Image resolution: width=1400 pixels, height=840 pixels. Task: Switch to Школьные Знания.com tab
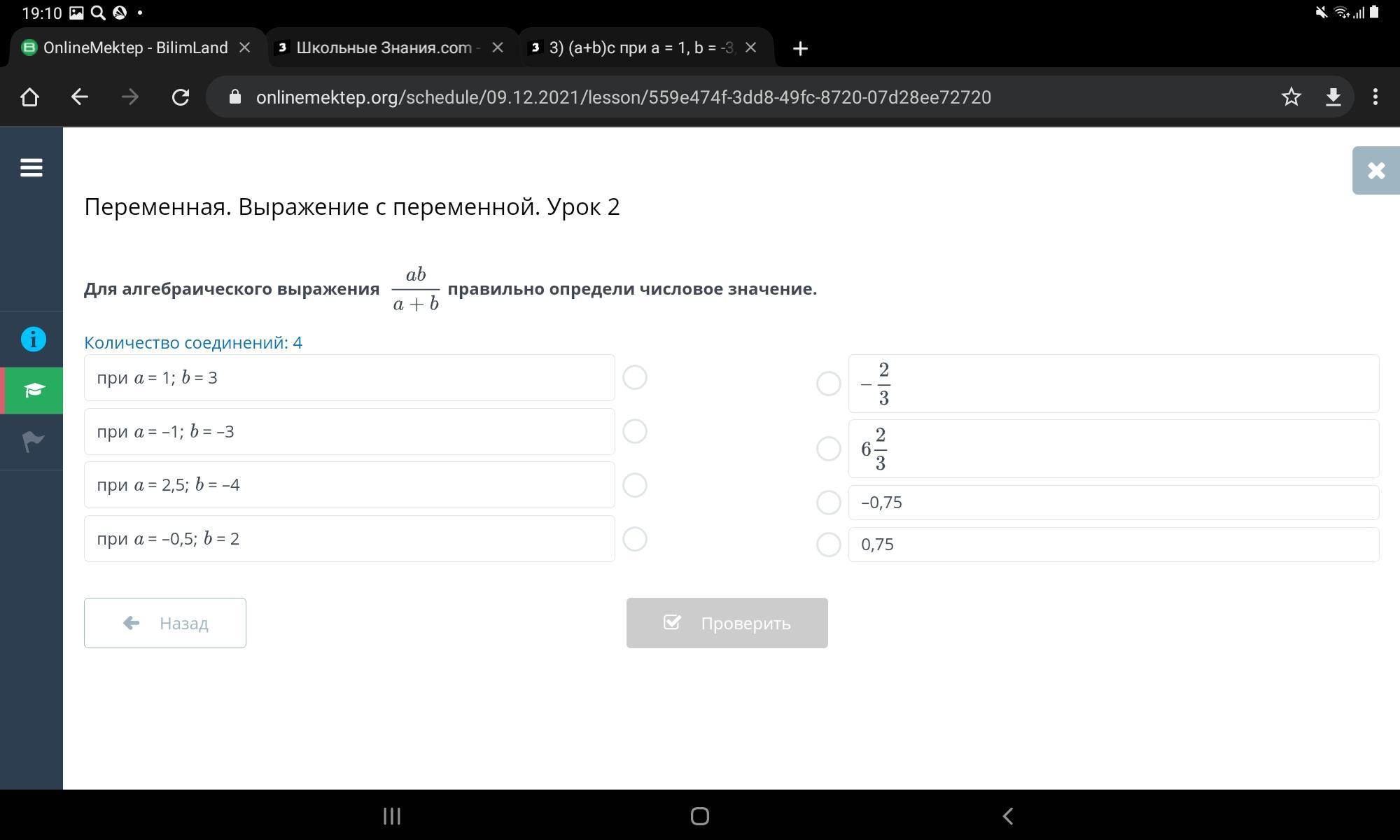coord(384,48)
